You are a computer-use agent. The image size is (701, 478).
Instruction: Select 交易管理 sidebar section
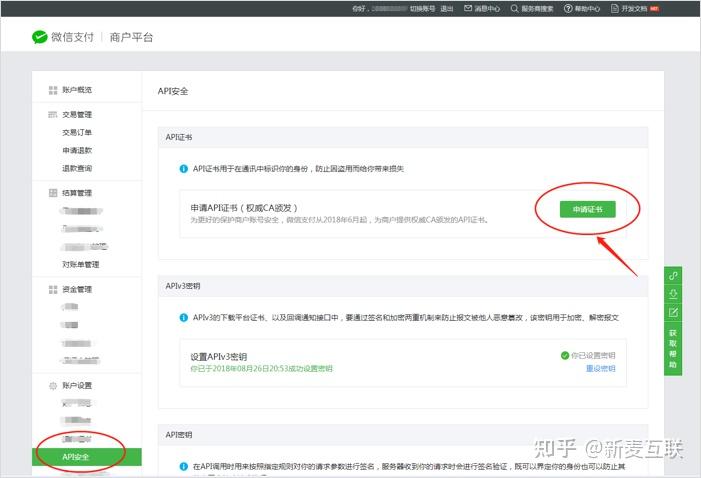coord(77,114)
